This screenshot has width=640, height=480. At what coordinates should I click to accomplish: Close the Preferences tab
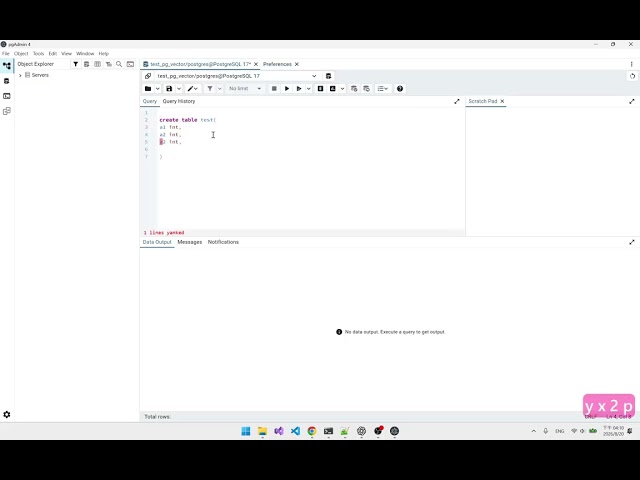tap(297, 64)
